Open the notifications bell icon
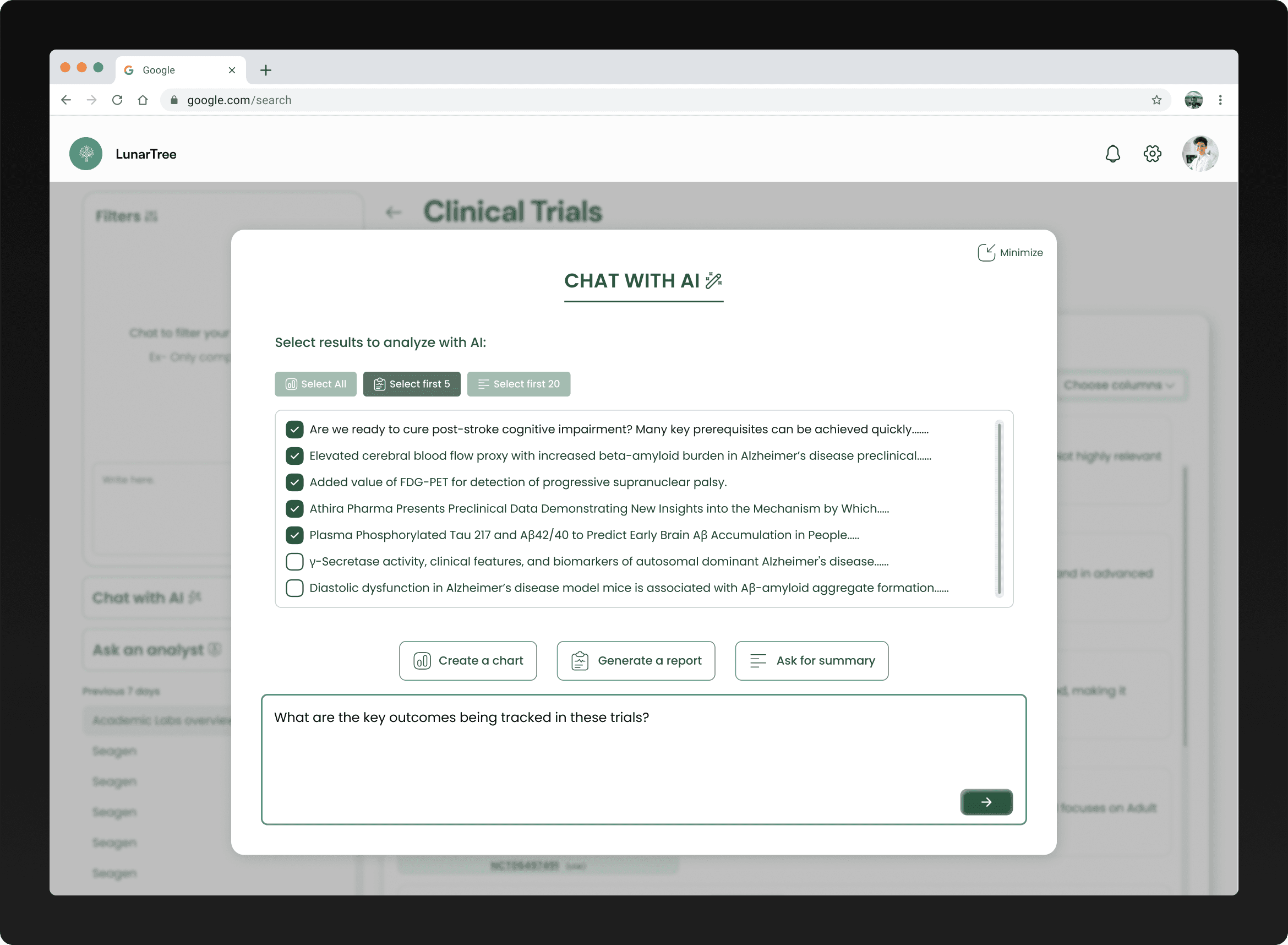 pos(1112,154)
